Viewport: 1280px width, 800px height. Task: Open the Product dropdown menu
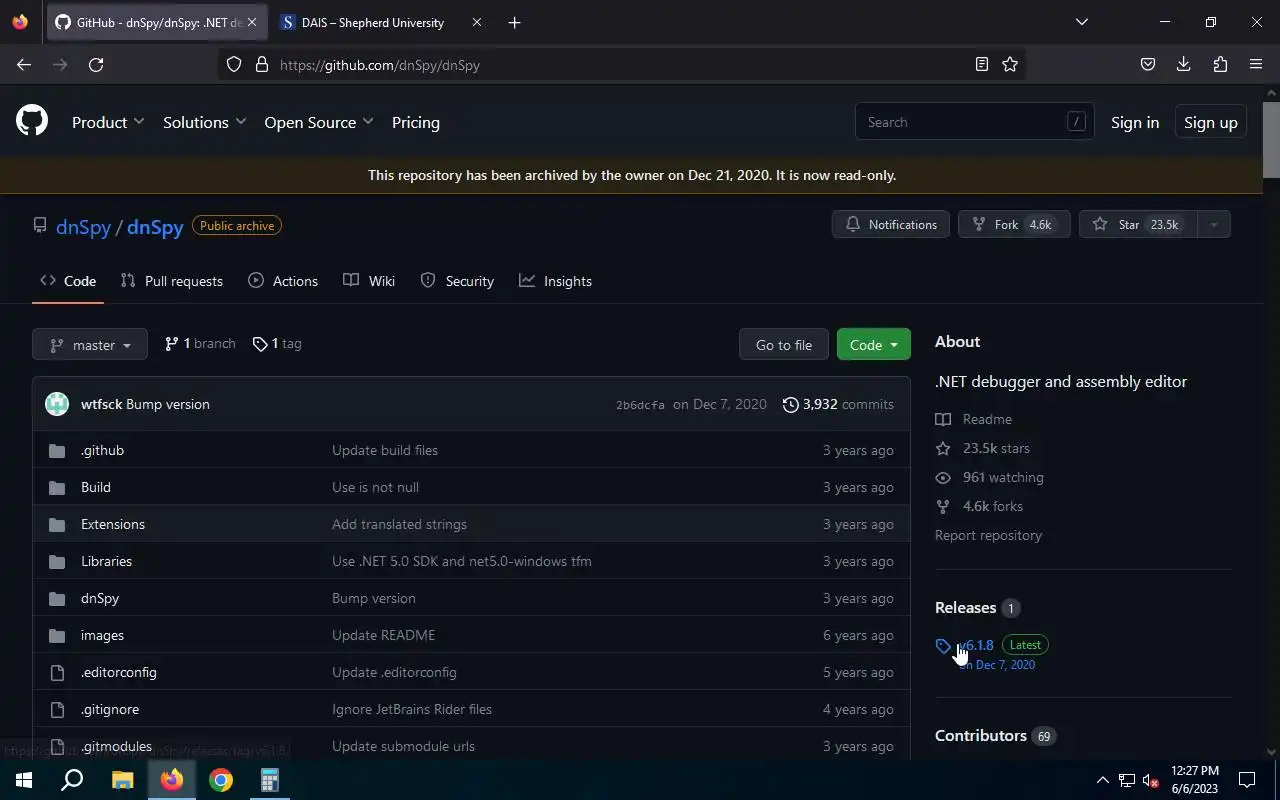tap(108, 122)
